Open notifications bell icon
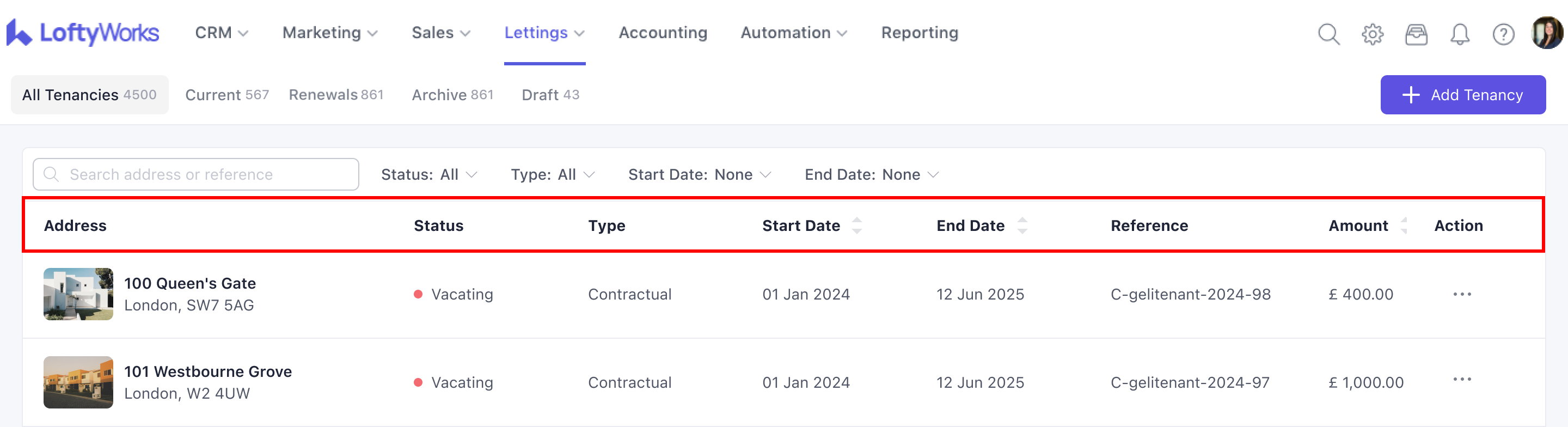1568x427 pixels. pyautogui.click(x=1460, y=34)
